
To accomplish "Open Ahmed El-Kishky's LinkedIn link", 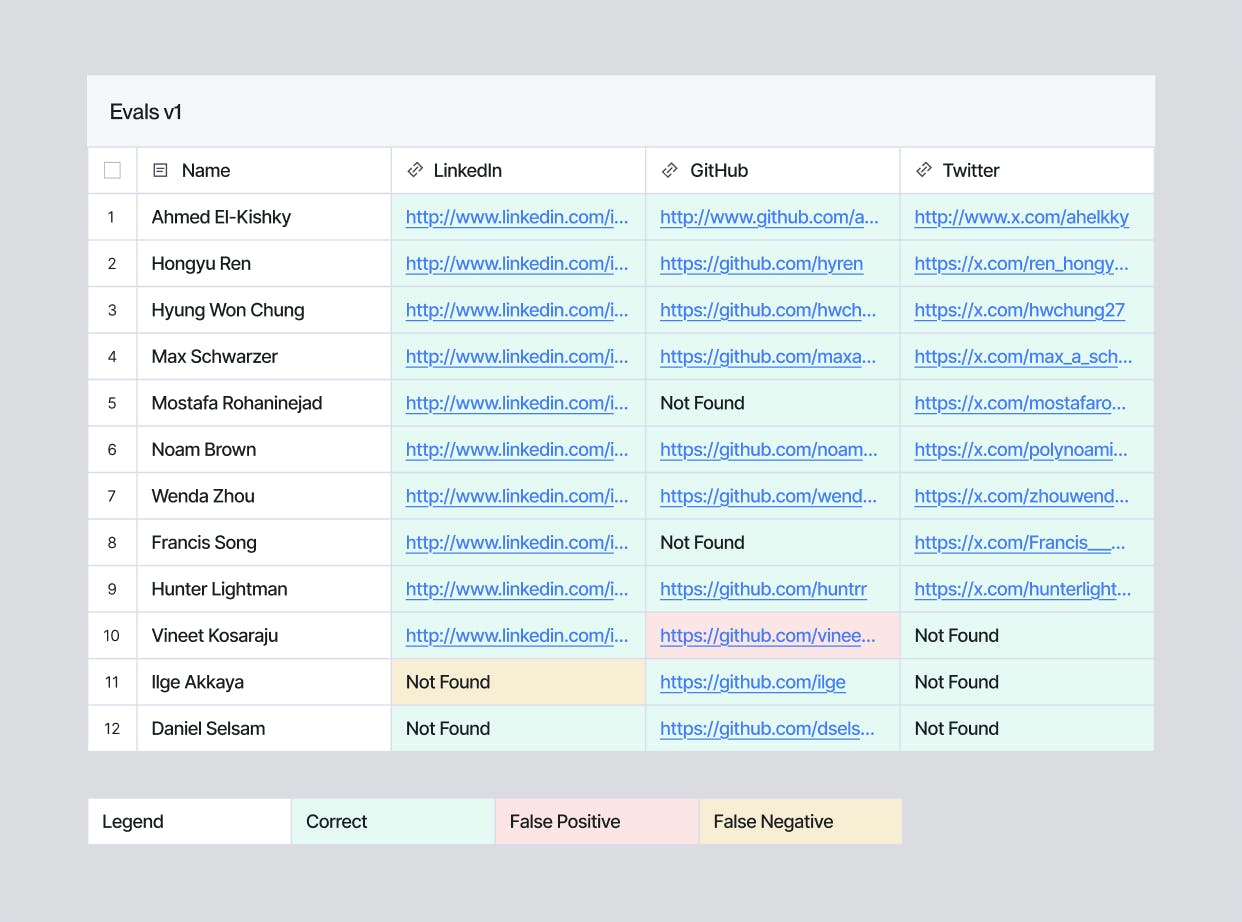I will tap(517, 218).
